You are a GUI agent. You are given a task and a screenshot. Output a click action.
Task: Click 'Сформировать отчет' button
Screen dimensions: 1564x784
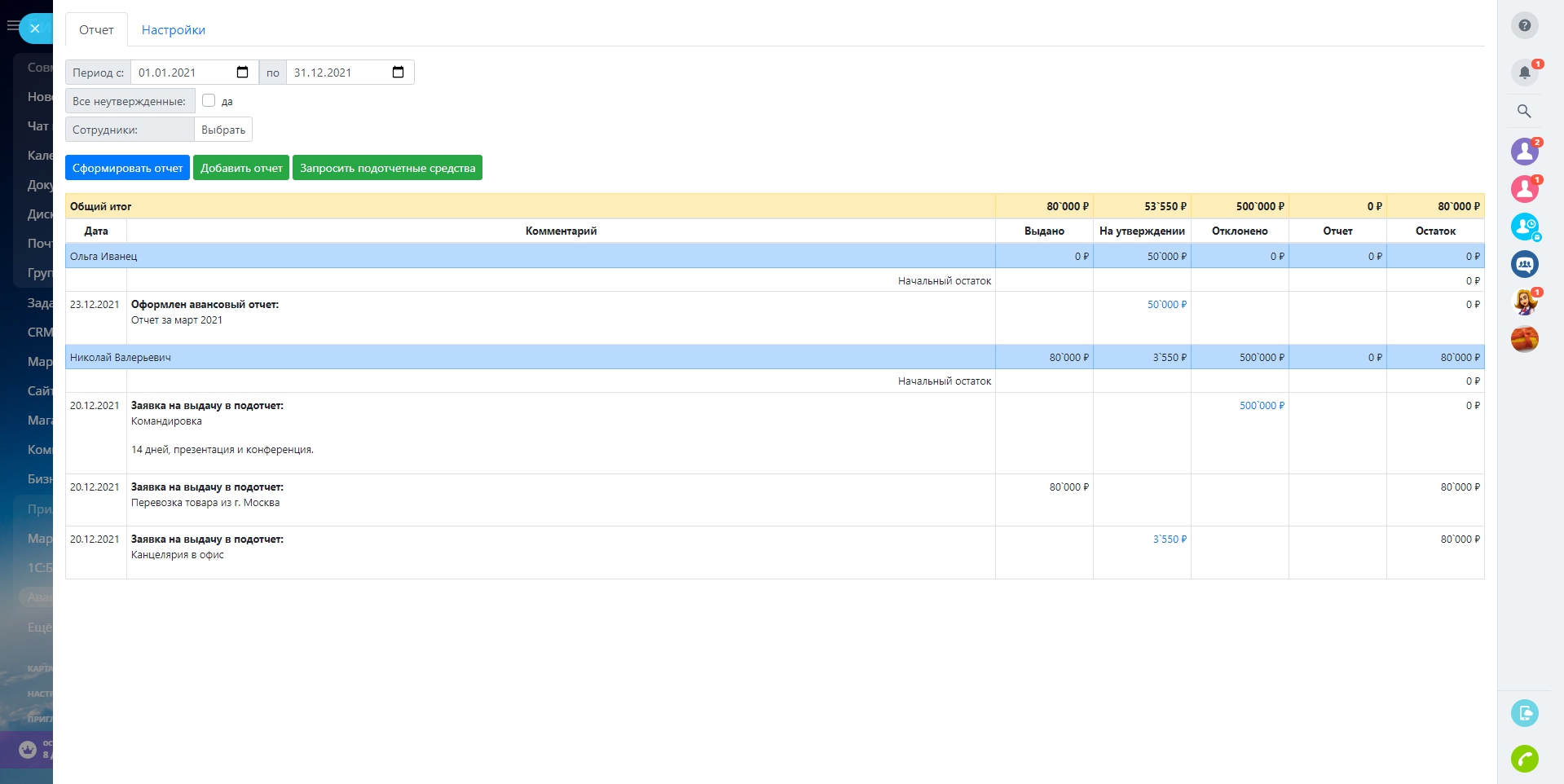pyautogui.click(x=127, y=168)
